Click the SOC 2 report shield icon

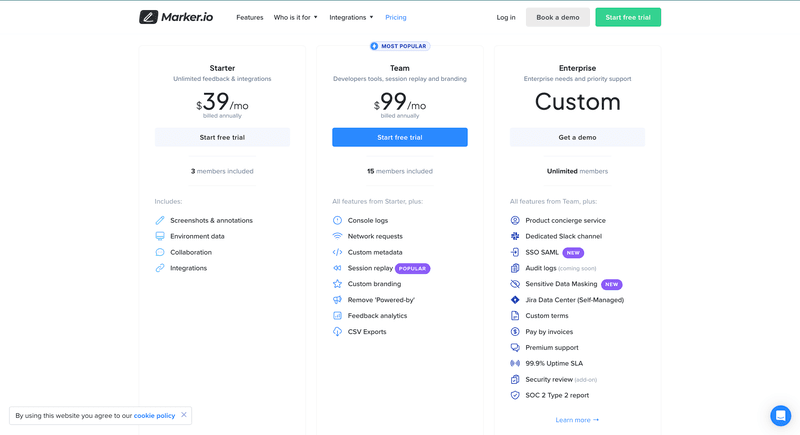click(x=515, y=395)
